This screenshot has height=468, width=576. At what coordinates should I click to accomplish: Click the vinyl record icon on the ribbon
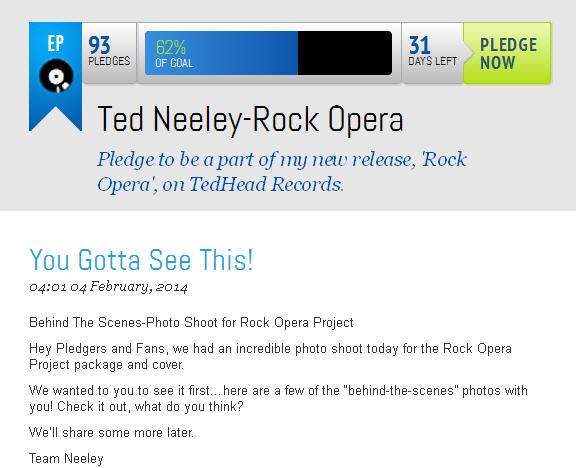pos(56,76)
